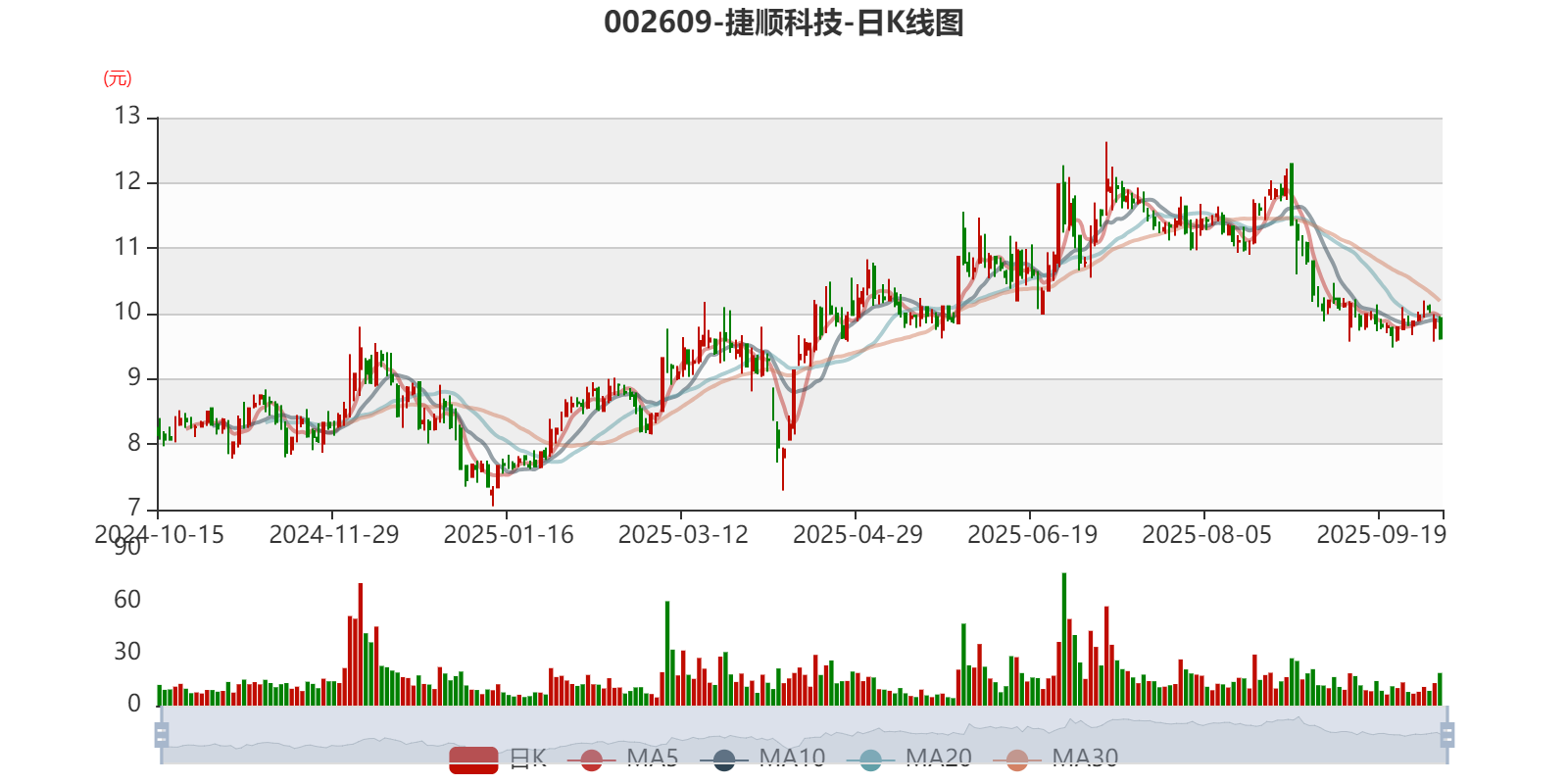Click the tallest red volume bar

click(x=361, y=644)
